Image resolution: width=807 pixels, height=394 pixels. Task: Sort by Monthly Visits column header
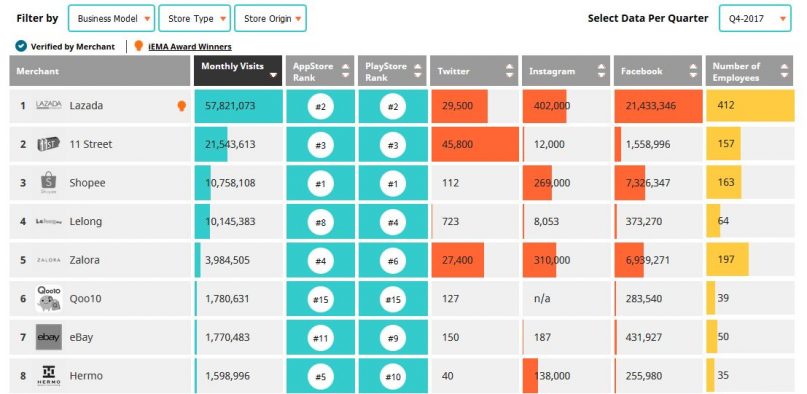click(x=238, y=71)
